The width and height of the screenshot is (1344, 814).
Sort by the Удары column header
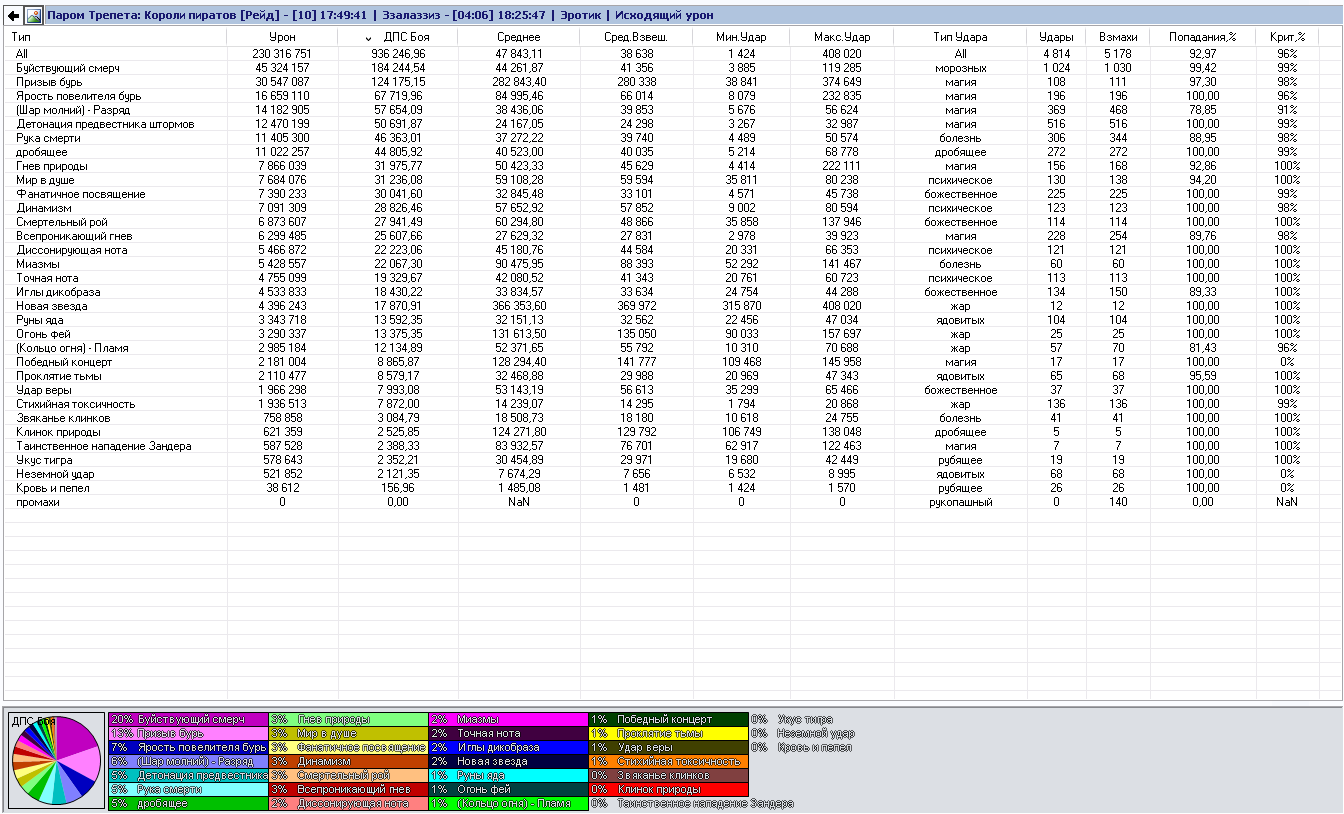1057,37
